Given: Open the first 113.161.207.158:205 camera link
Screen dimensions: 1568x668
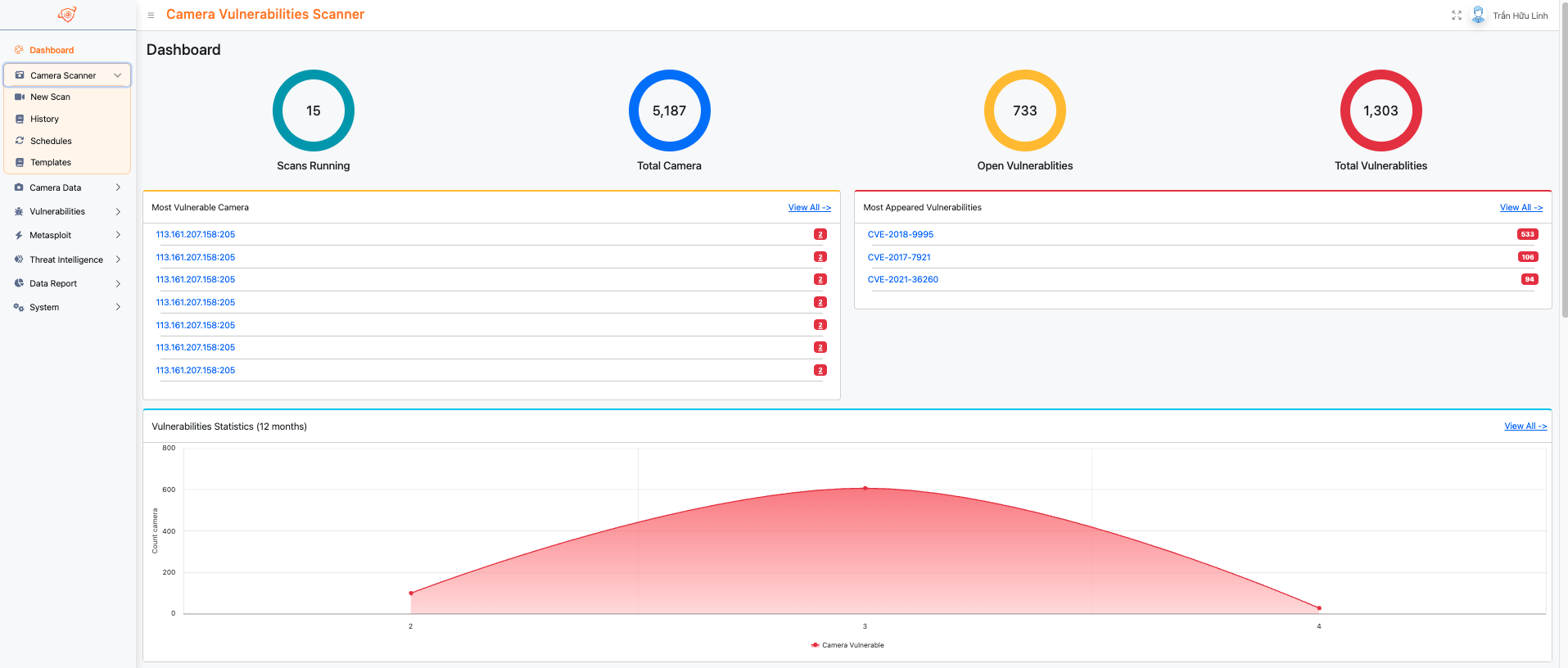Looking at the screenshot, I should [x=195, y=234].
